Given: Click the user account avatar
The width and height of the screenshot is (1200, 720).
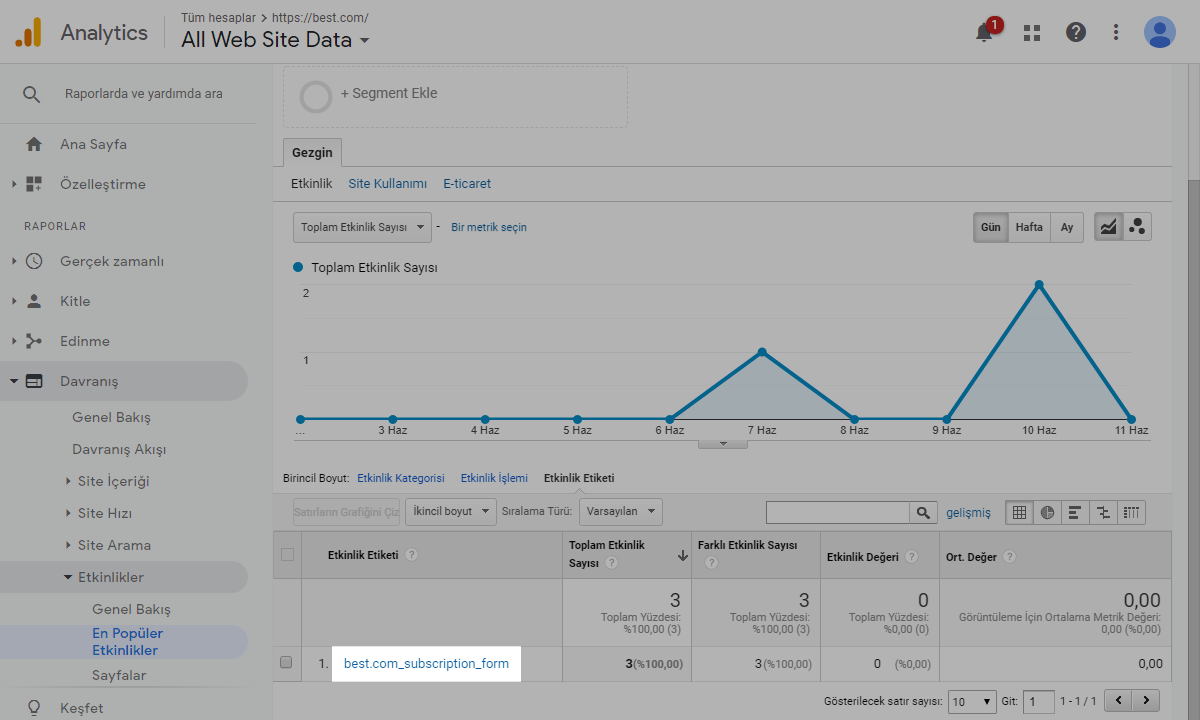Looking at the screenshot, I should [1160, 32].
